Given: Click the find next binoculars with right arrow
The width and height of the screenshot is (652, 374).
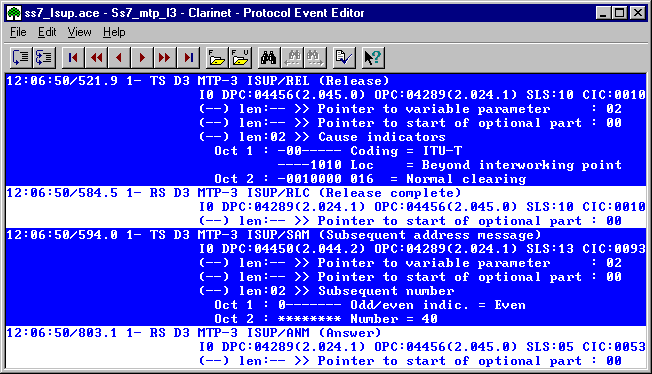Looking at the screenshot, I should tap(315, 57).
